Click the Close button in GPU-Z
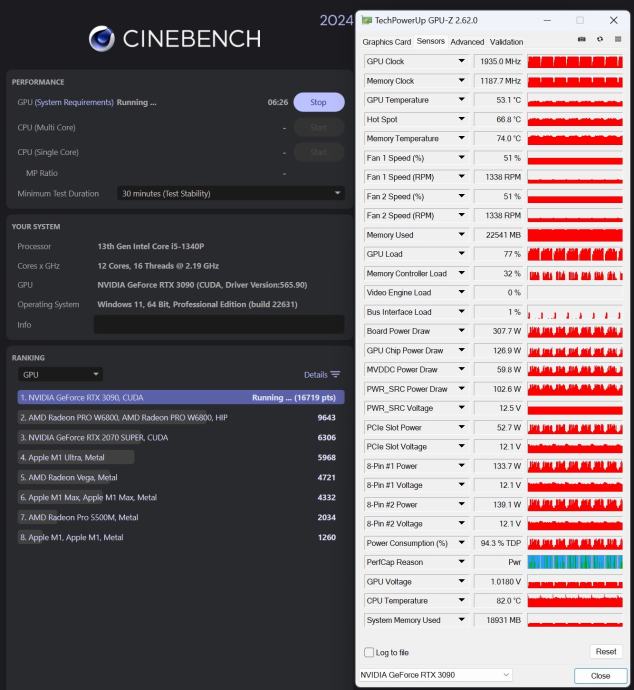Viewport: 634px width, 690px height. pyautogui.click(x=600, y=675)
